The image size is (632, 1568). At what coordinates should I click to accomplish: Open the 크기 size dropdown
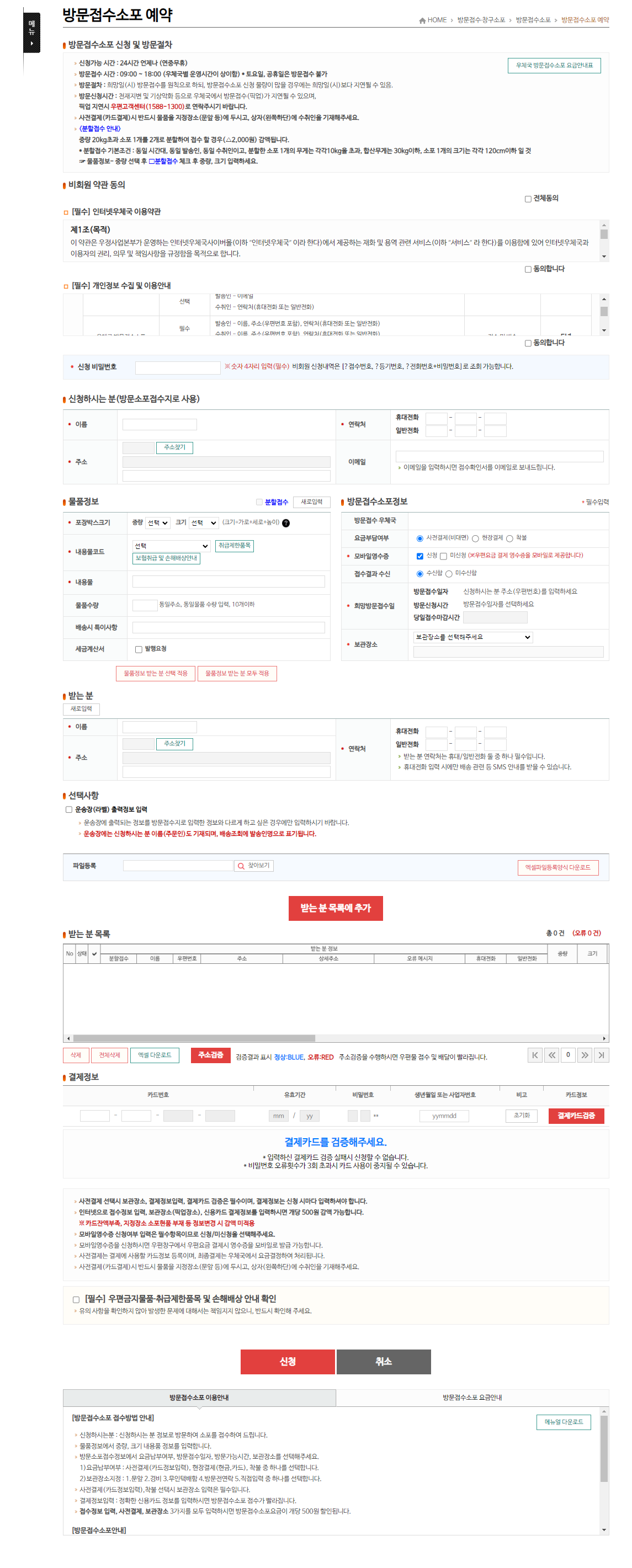tap(203, 523)
